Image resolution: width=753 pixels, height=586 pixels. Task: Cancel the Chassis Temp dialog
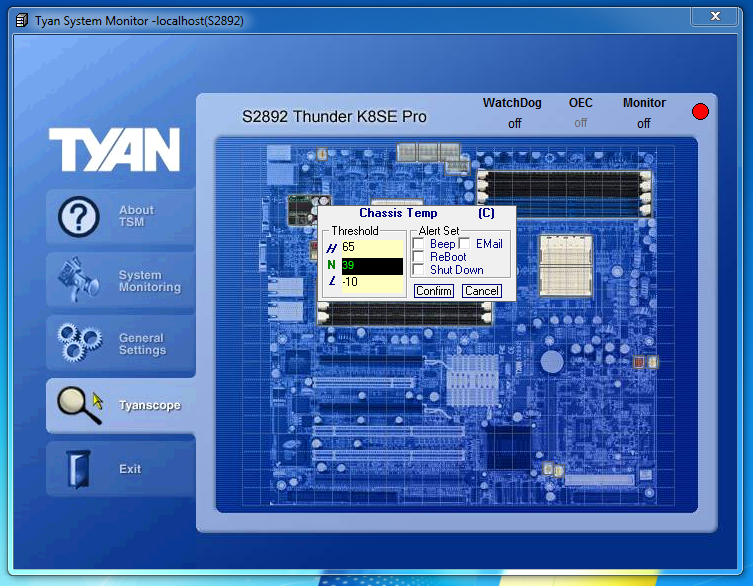pyautogui.click(x=481, y=291)
